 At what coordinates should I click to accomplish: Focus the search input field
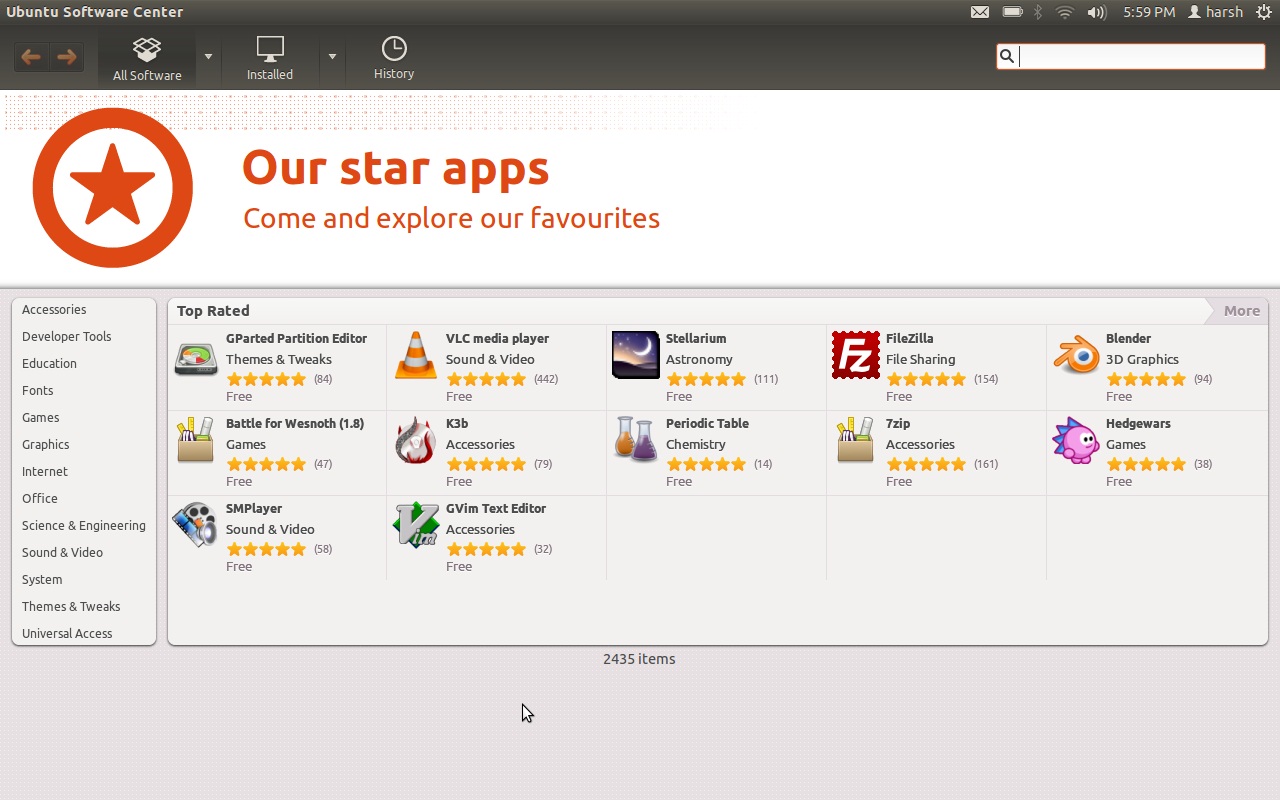[x=1131, y=56]
